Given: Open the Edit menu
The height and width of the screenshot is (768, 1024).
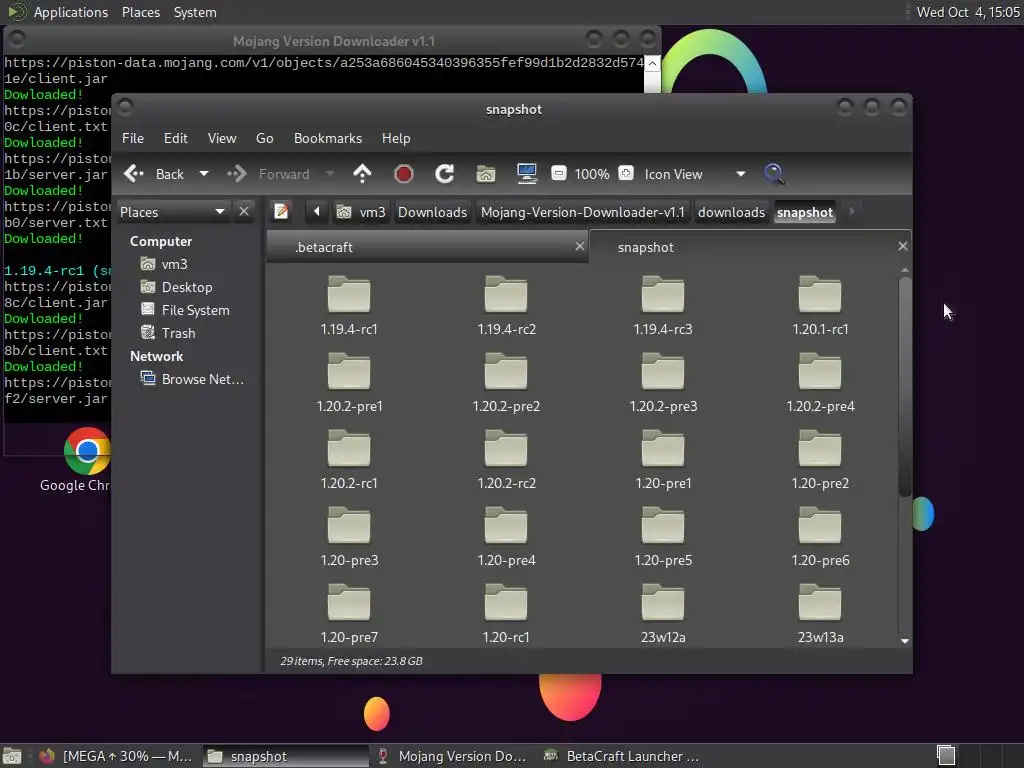Looking at the screenshot, I should pos(175,138).
